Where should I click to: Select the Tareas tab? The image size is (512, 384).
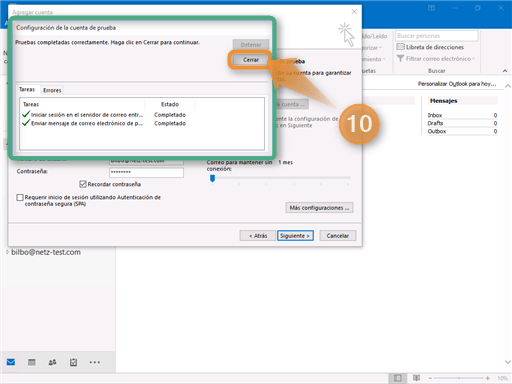(x=27, y=89)
